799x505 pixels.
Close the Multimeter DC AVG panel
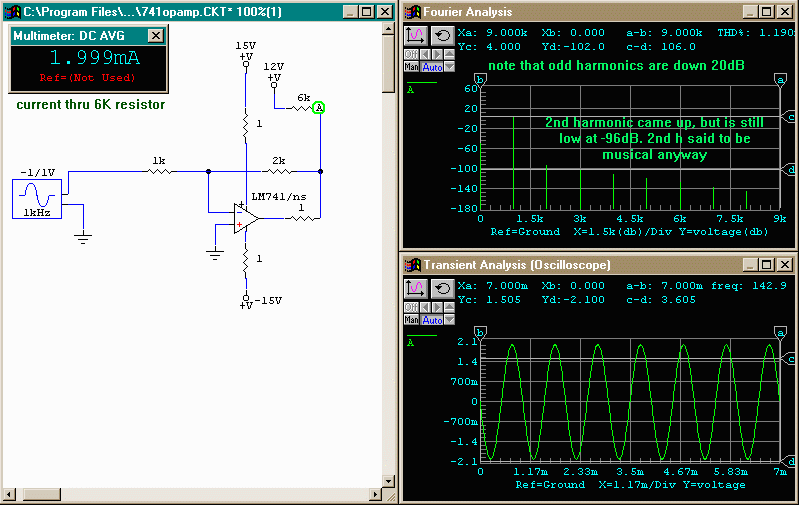click(x=155, y=35)
